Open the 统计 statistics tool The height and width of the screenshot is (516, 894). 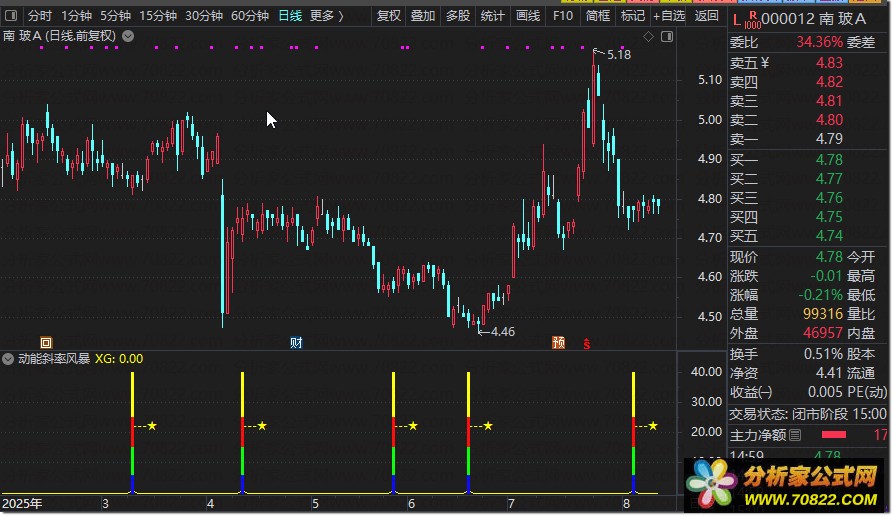(x=492, y=15)
